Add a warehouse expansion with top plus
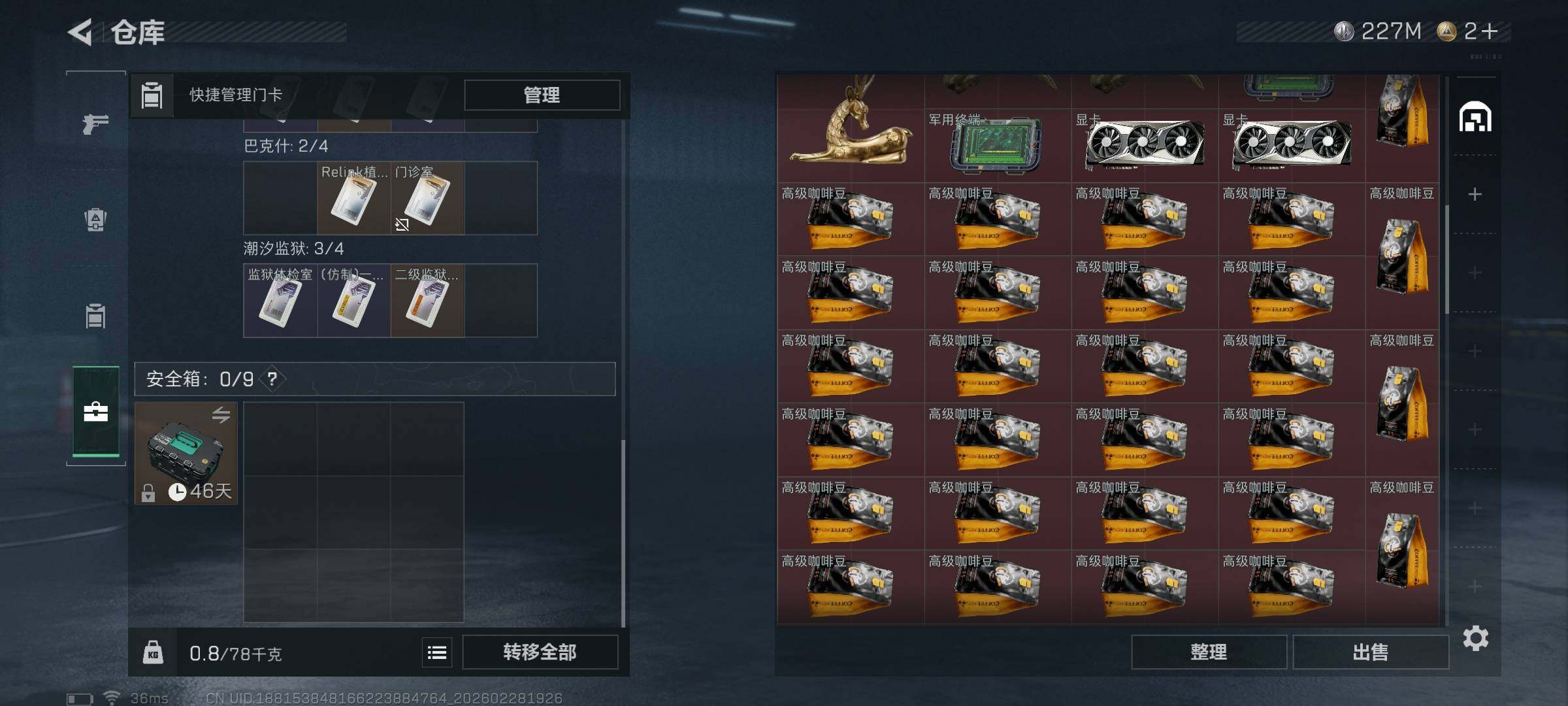The image size is (1568, 706). (1475, 194)
